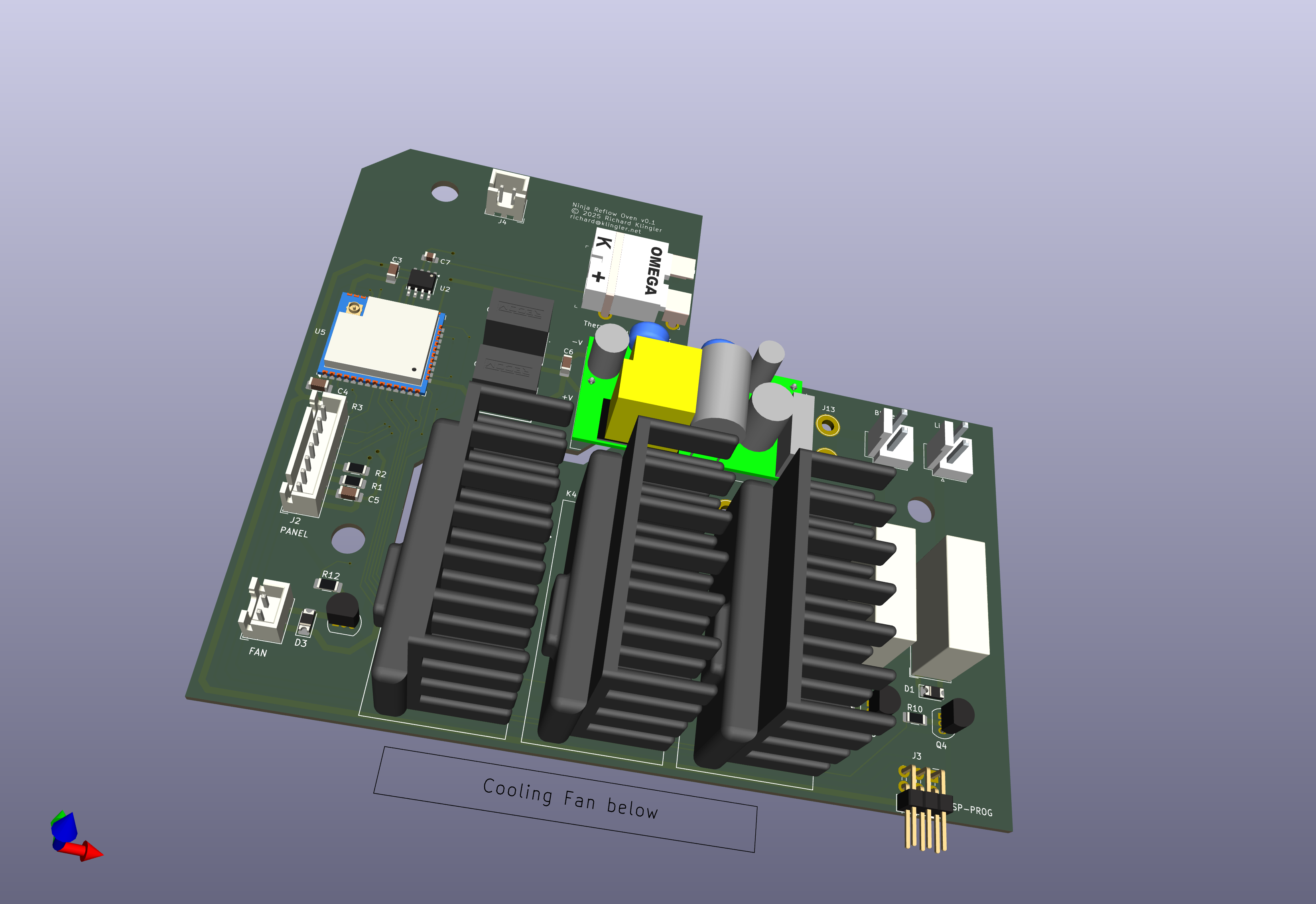Click the 'R12' reference label
Image resolution: width=1316 pixels, height=904 pixels.
(x=331, y=575)
